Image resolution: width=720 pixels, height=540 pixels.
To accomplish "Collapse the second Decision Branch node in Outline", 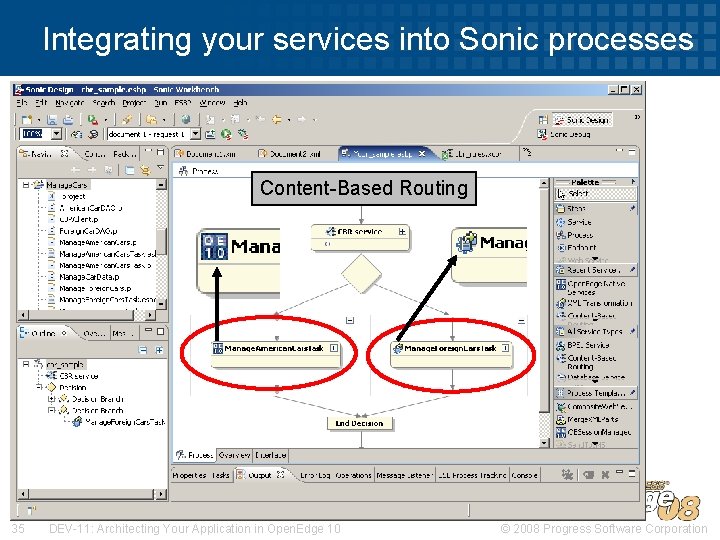I will click(x=51, y=411).
